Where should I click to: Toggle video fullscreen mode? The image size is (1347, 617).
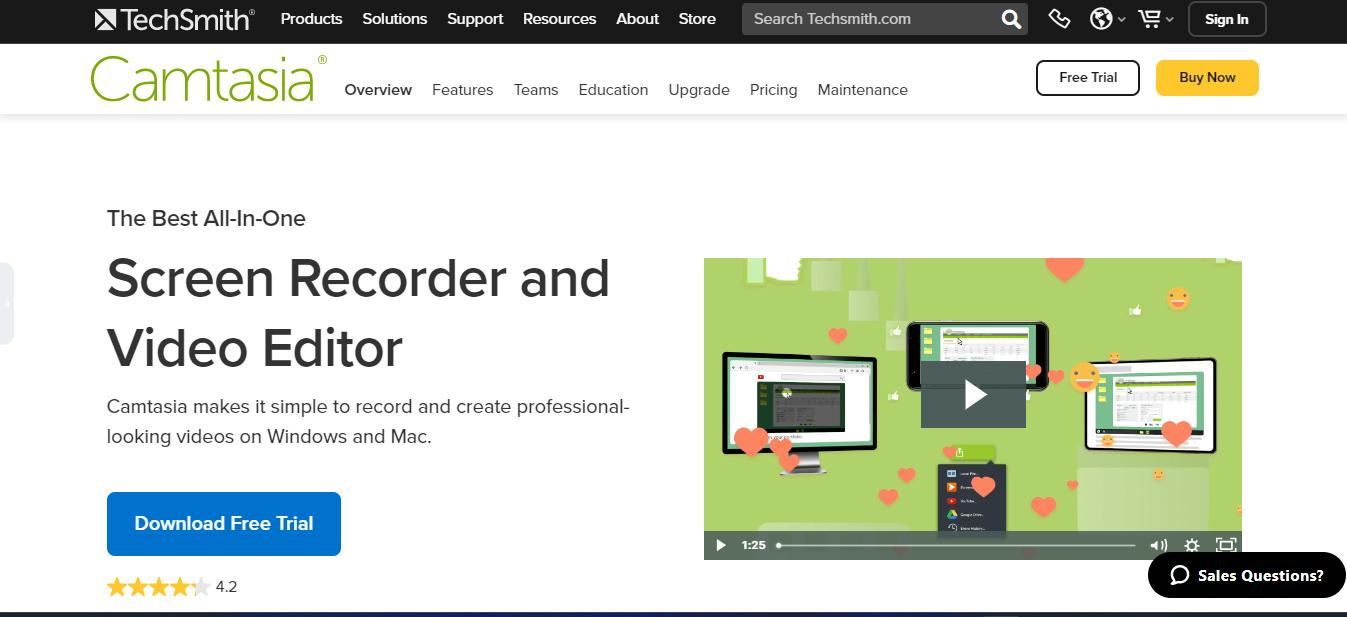pyautogui.click(x=1226, y=545)
